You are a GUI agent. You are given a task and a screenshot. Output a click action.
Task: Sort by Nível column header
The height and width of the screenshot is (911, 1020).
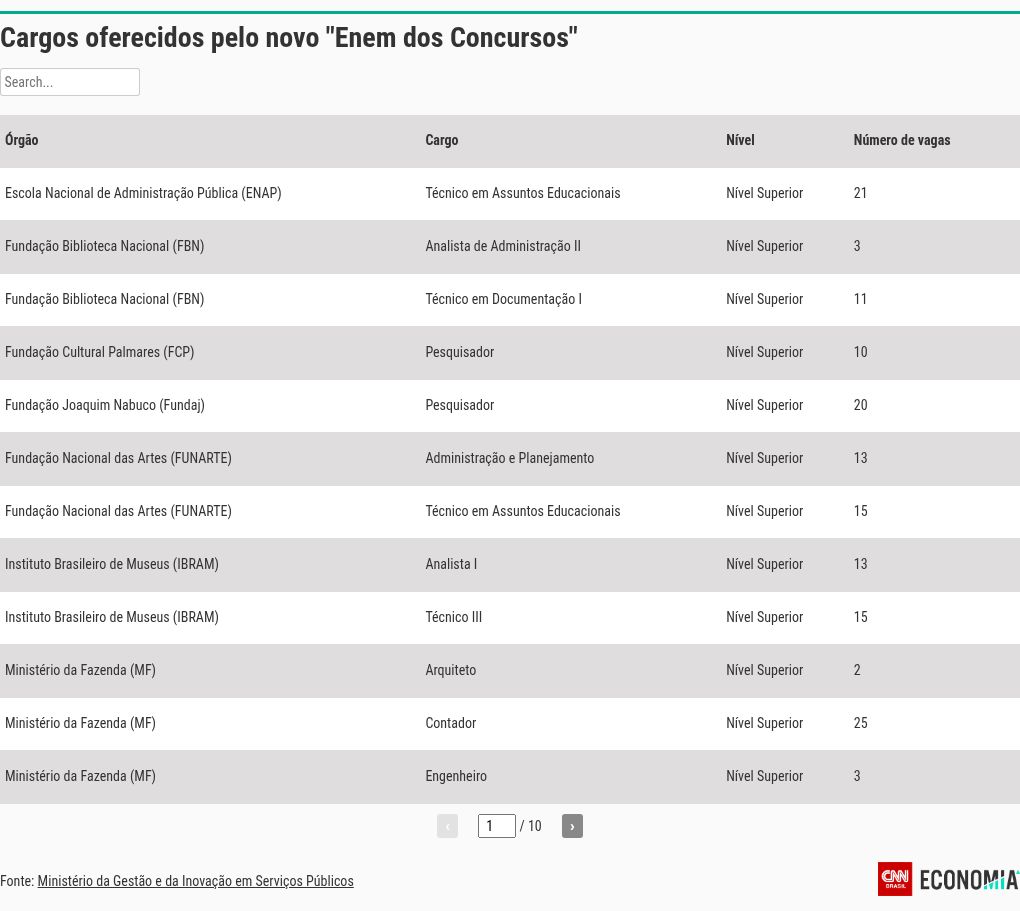coord(740,140)
